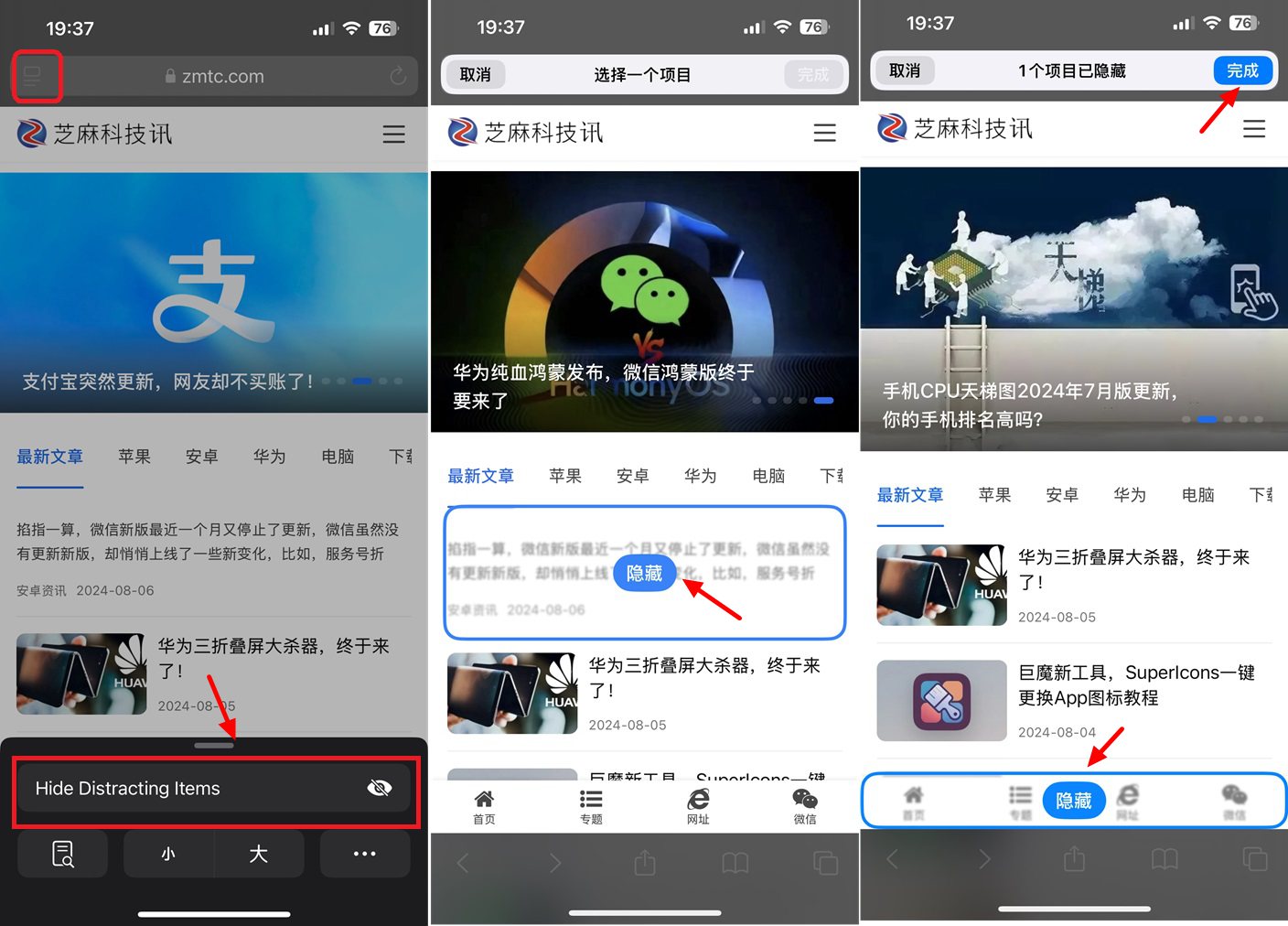Open the 芝麻科技讯 hamburger menu
The width and height of the screenshot is (1288, 926).
(394, 134)
